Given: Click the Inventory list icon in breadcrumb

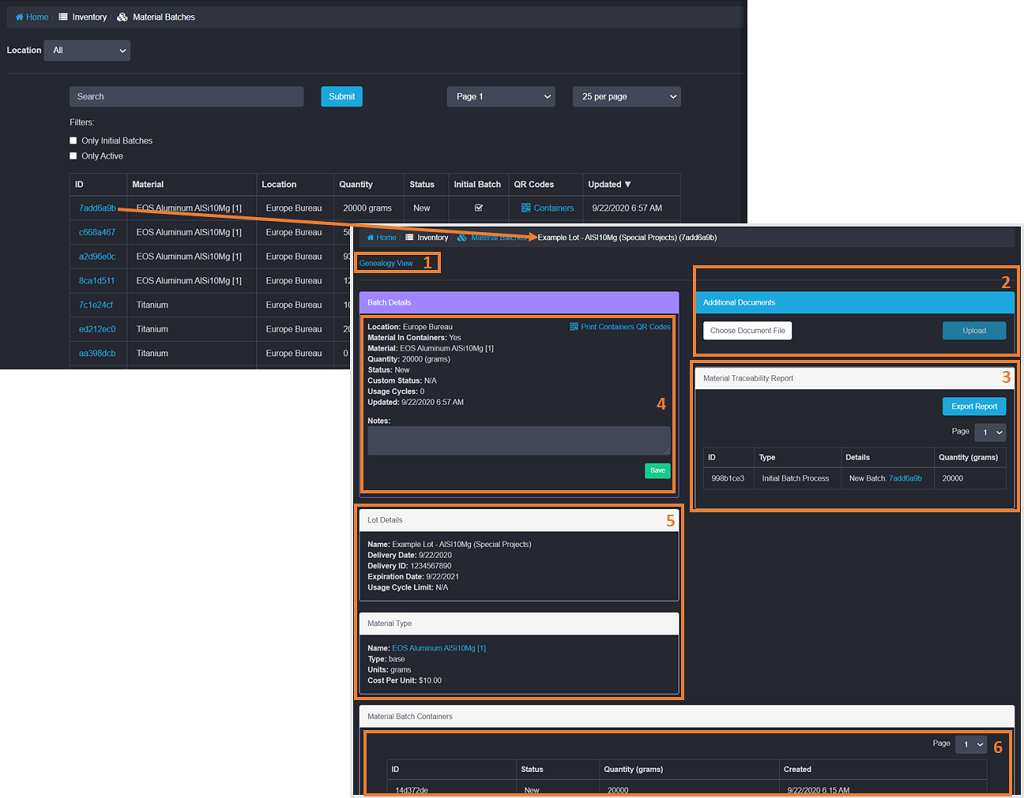Looking at the screenshot, I should (x=64, y=17).
